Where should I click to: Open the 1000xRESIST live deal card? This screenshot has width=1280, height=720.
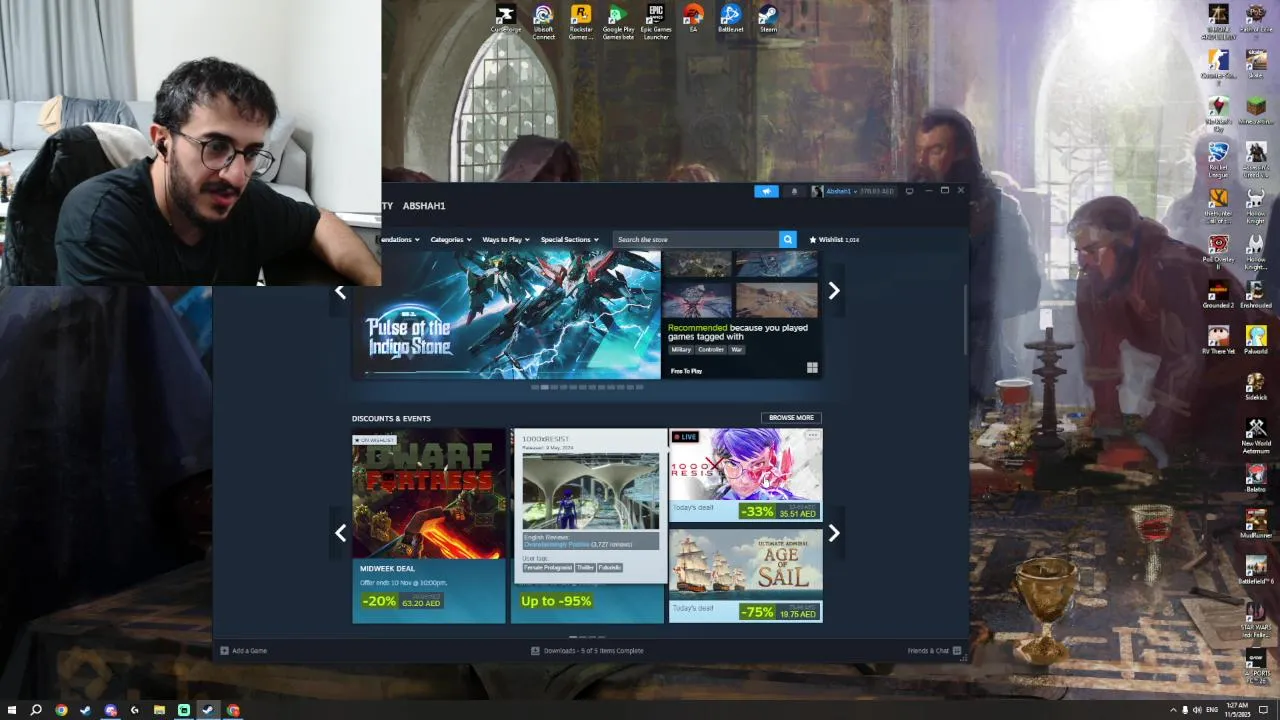click(746, 475)
